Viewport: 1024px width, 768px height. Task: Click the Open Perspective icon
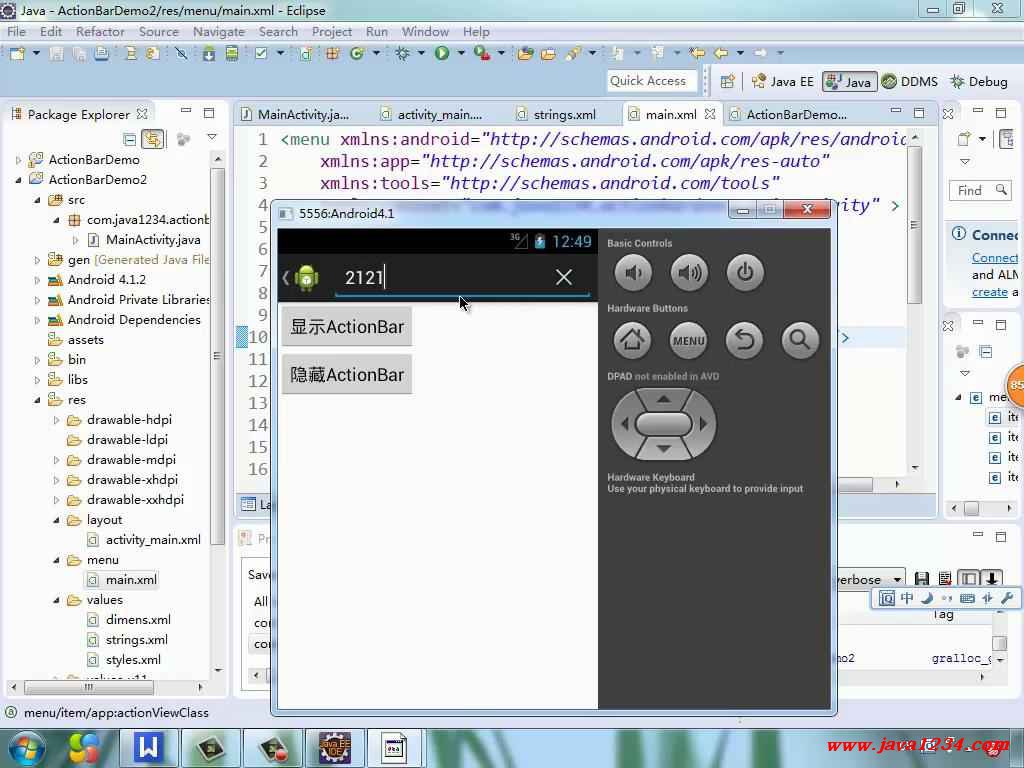pos(728,82)
